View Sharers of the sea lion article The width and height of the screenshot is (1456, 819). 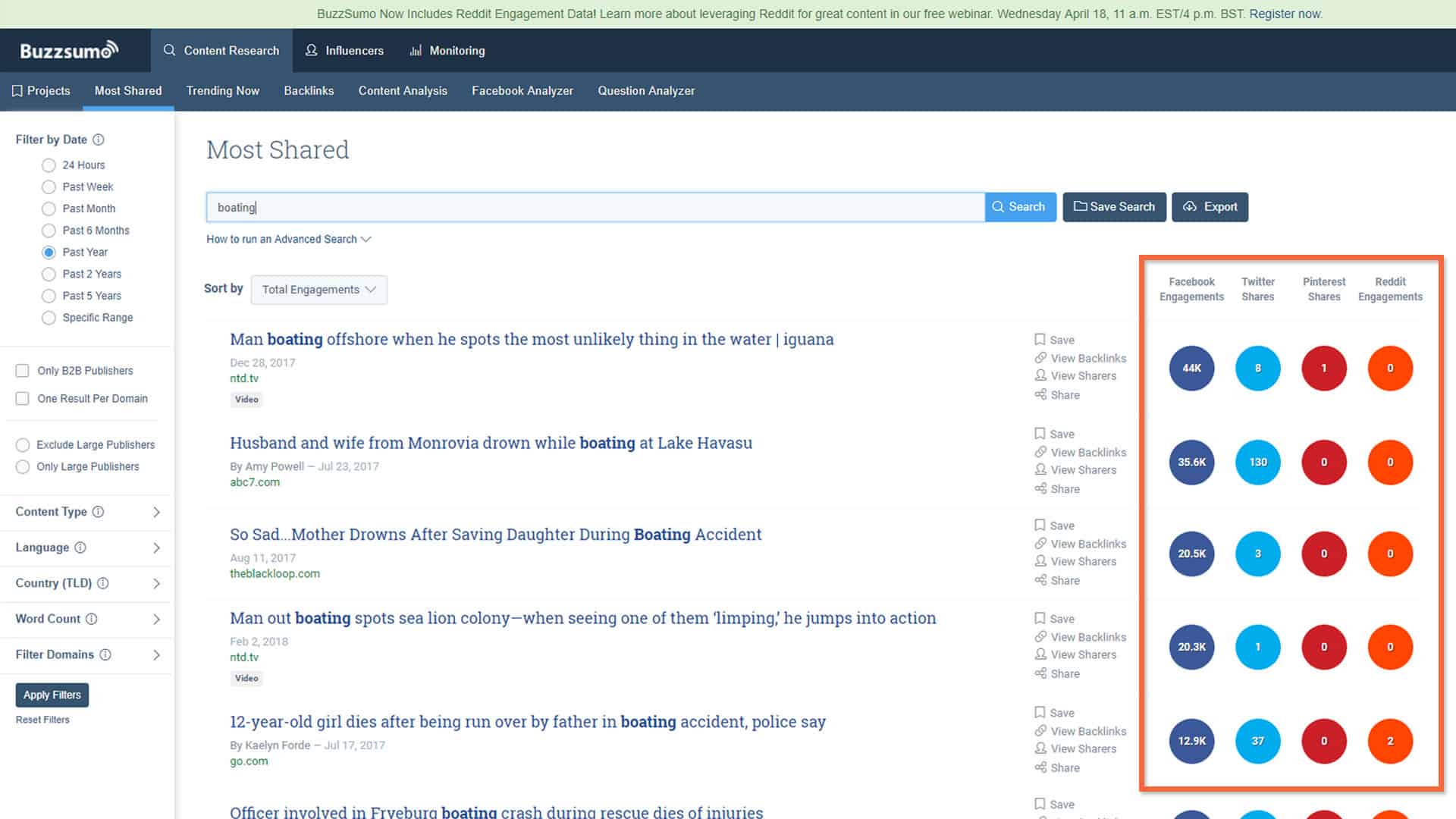pyautogui.click(x=1083, y=654)
